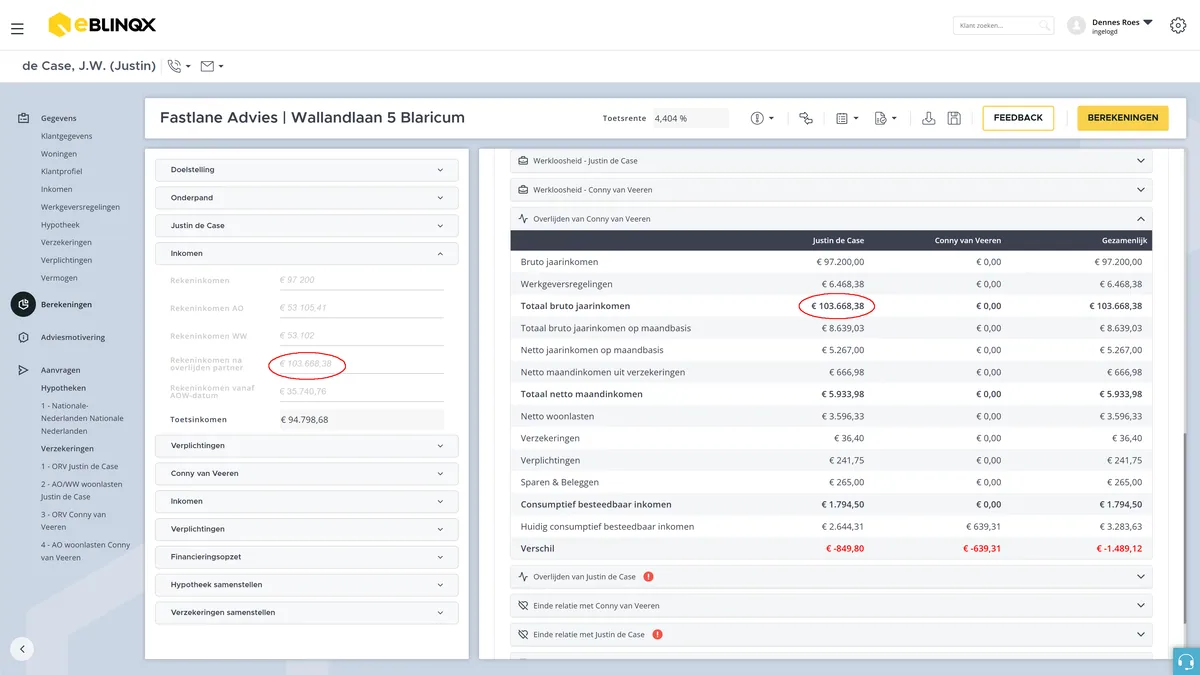Click the swap arrows toolbar icon
The image size is (1200, 675).
tap(806, 118)
